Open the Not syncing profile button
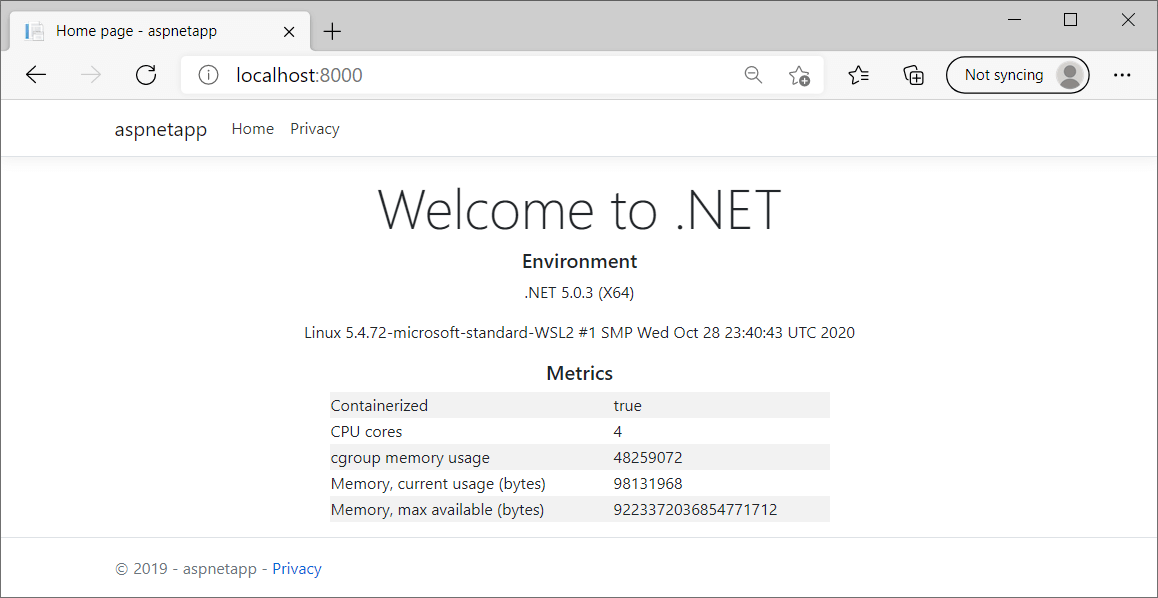 click(x=1018, y=75)
